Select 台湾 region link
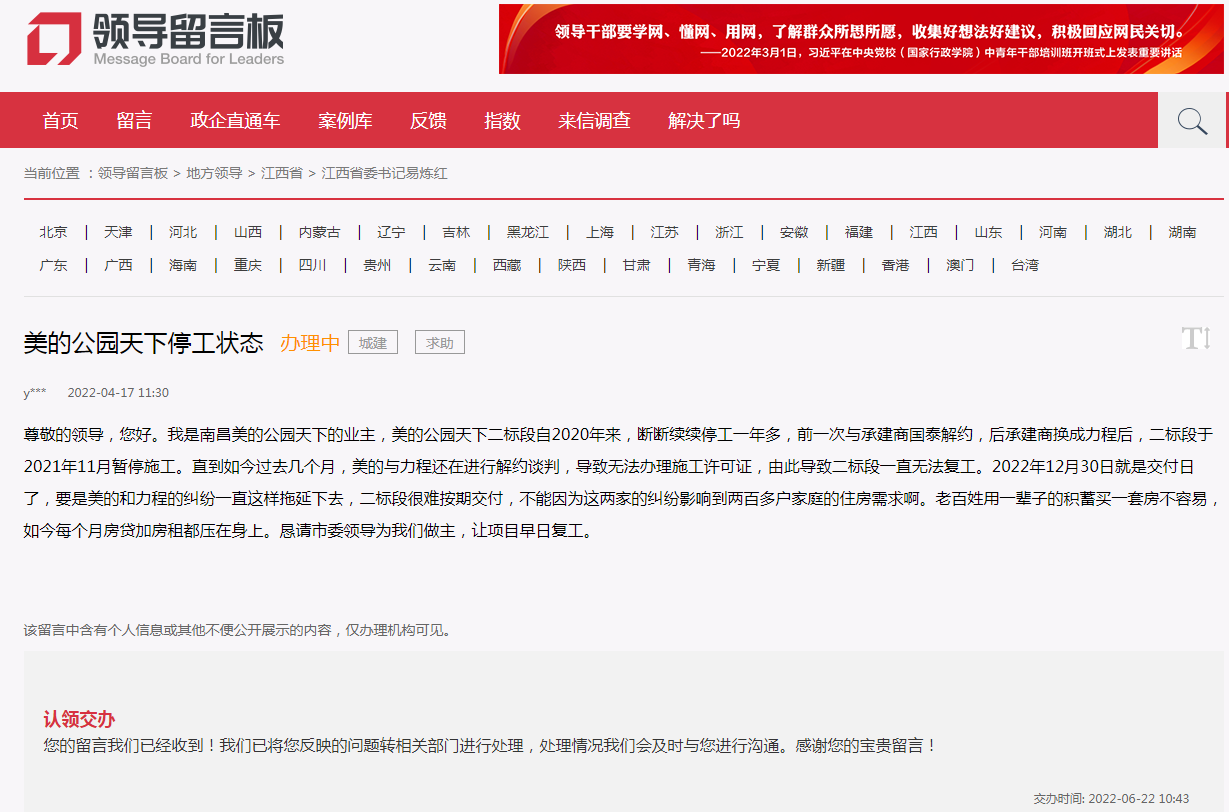The image size is (1229, 812). coord(1025,265)
